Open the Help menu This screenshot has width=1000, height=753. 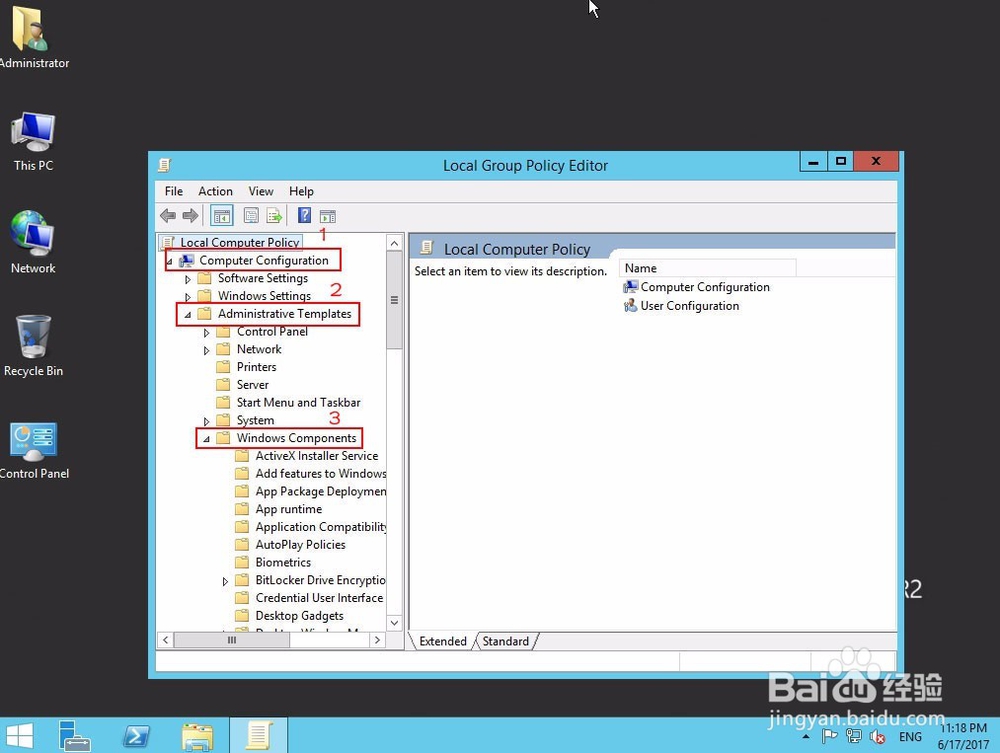click(301, 191)
